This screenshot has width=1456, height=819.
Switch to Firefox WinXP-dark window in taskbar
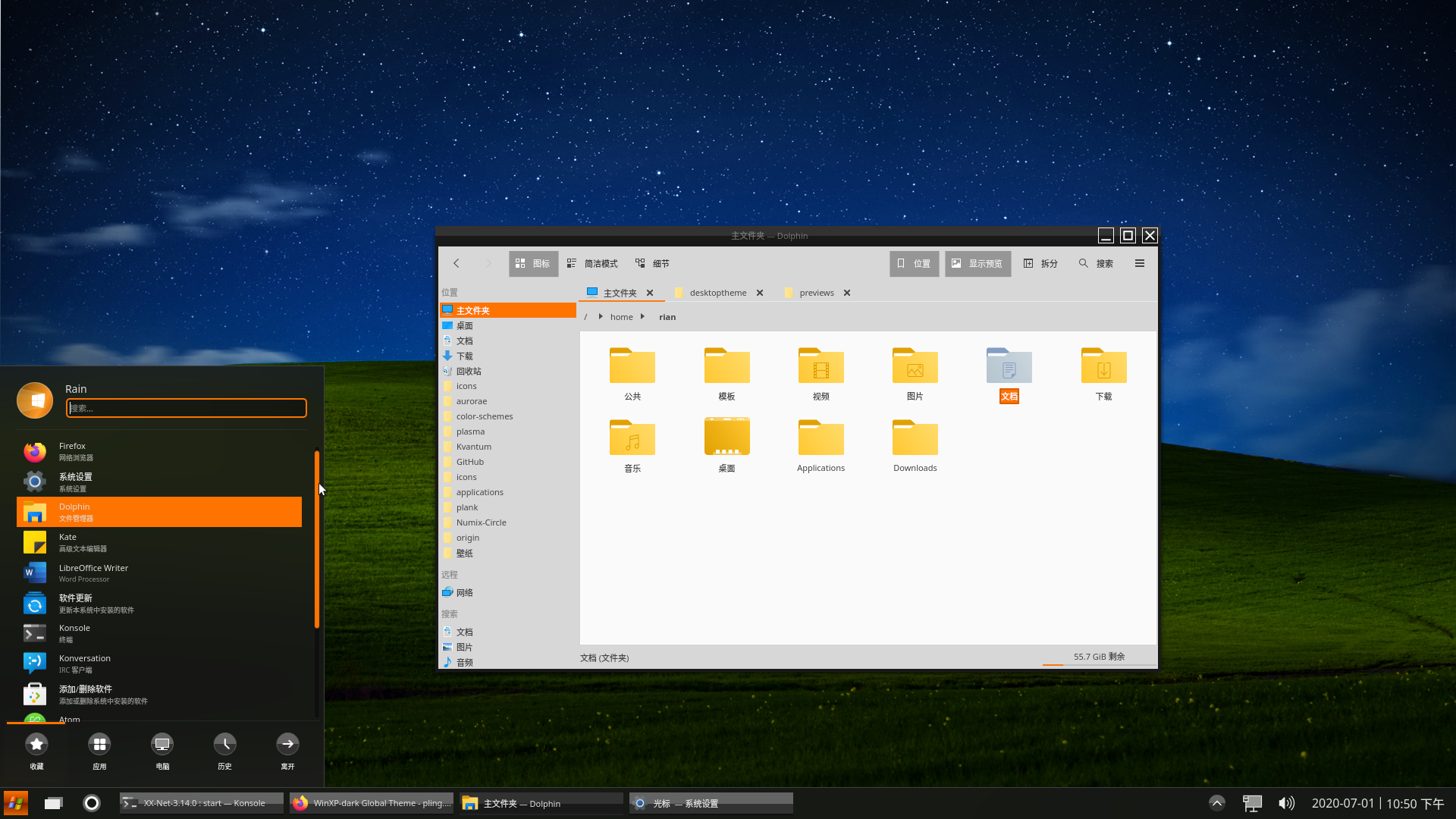click(372, 803)
